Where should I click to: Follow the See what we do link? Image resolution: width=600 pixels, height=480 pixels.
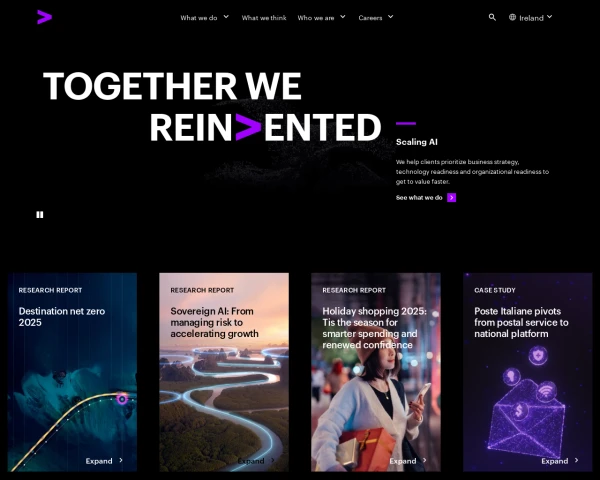pyautogui.click(x=419, y=198)
